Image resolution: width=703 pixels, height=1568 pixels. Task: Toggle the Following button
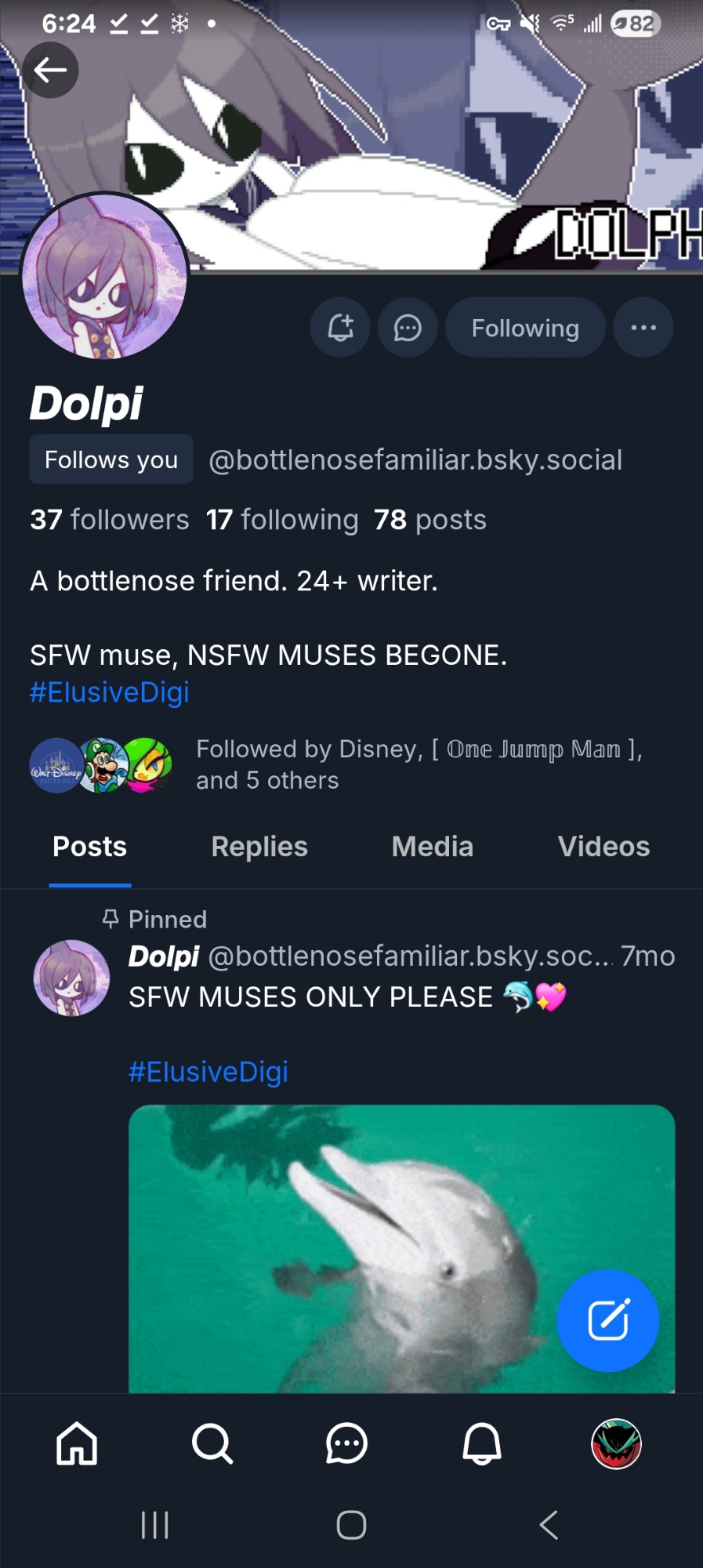pos(525,328)
